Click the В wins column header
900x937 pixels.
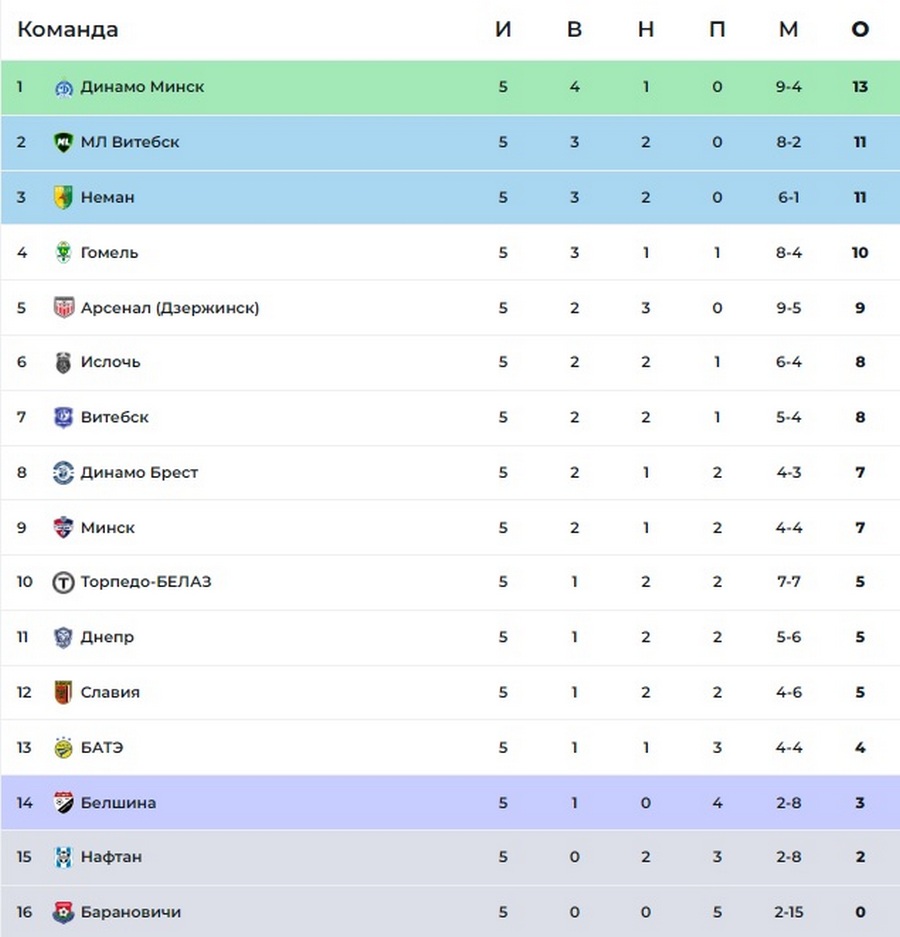(x=574, y=29)
